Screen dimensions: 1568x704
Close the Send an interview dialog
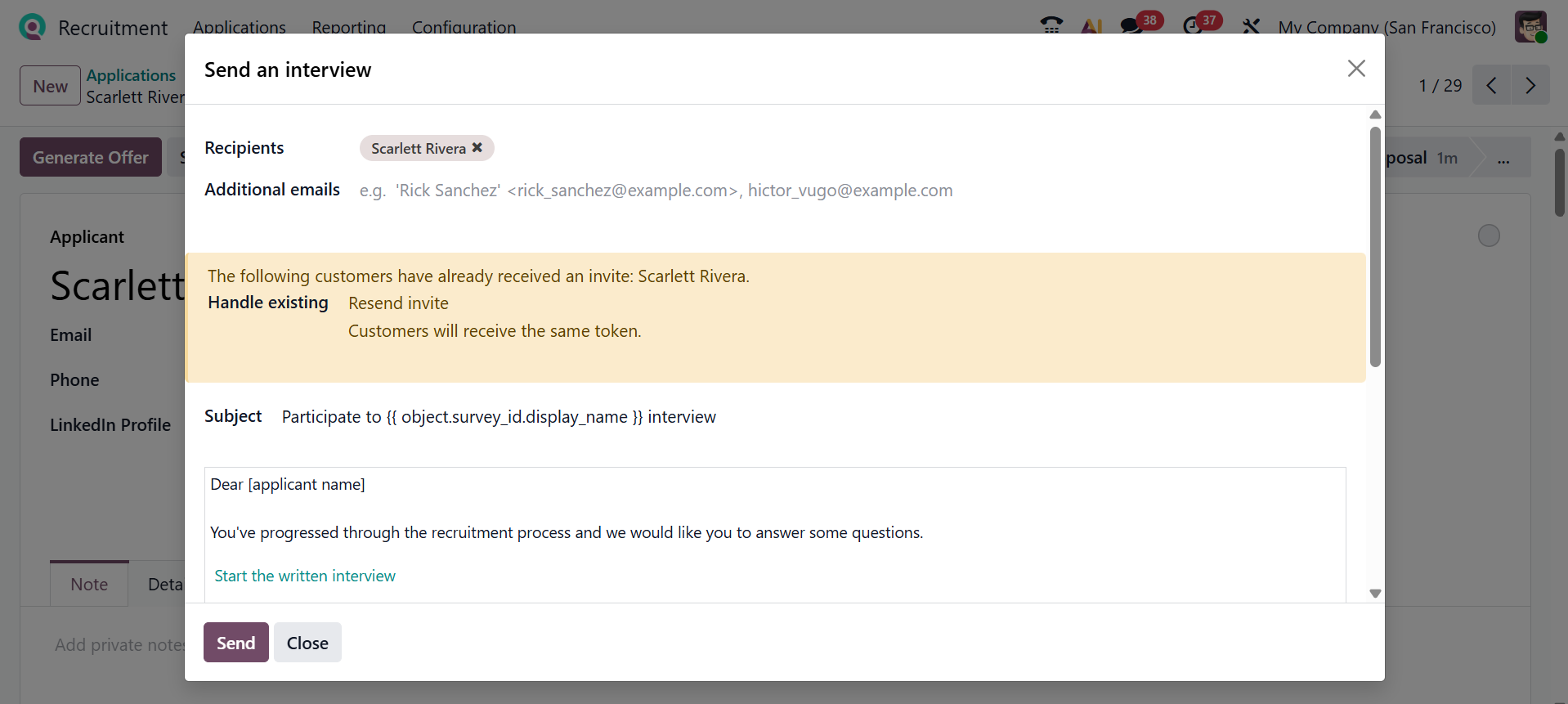click(1356, 69)
